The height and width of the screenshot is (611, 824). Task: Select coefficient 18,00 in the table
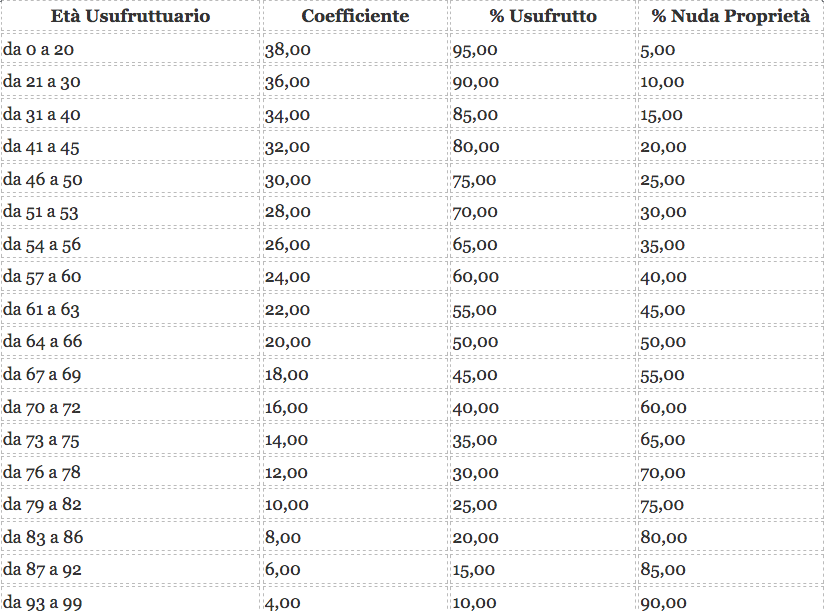click(287, 375)
